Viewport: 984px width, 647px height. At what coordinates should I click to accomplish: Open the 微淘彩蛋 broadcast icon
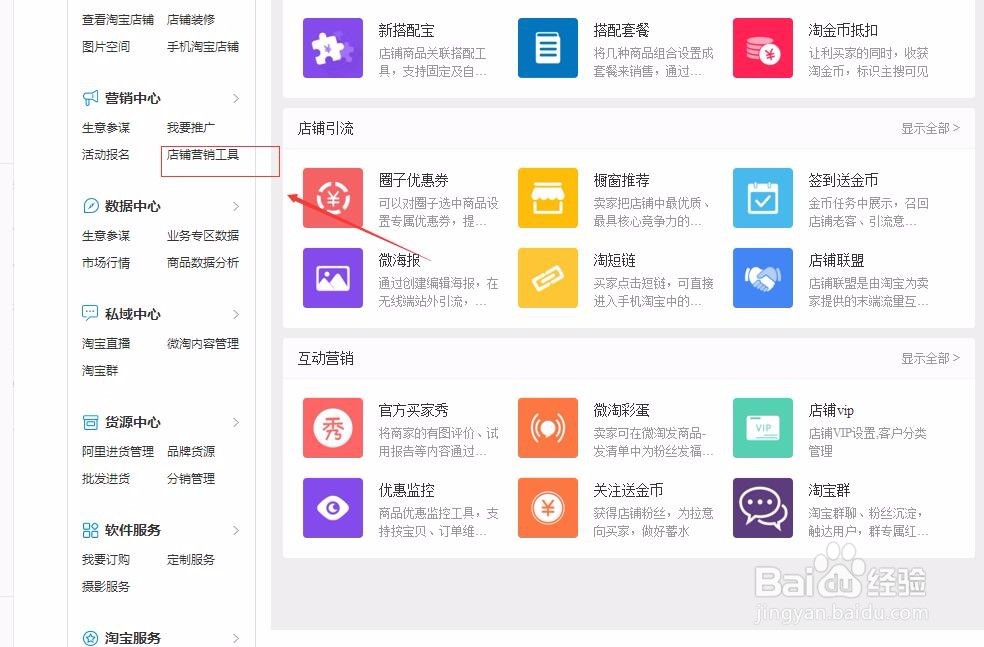(547, 428)
